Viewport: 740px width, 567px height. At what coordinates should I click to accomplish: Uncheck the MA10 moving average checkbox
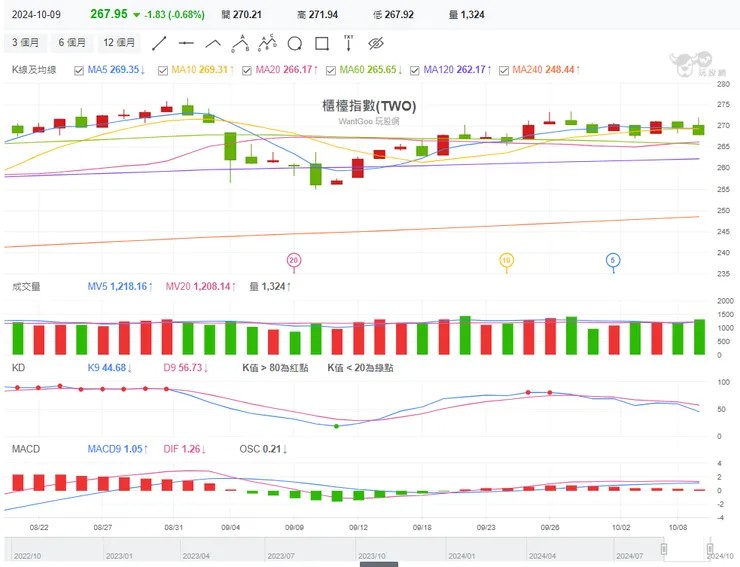pyautogui.click(x=163, y=70)
